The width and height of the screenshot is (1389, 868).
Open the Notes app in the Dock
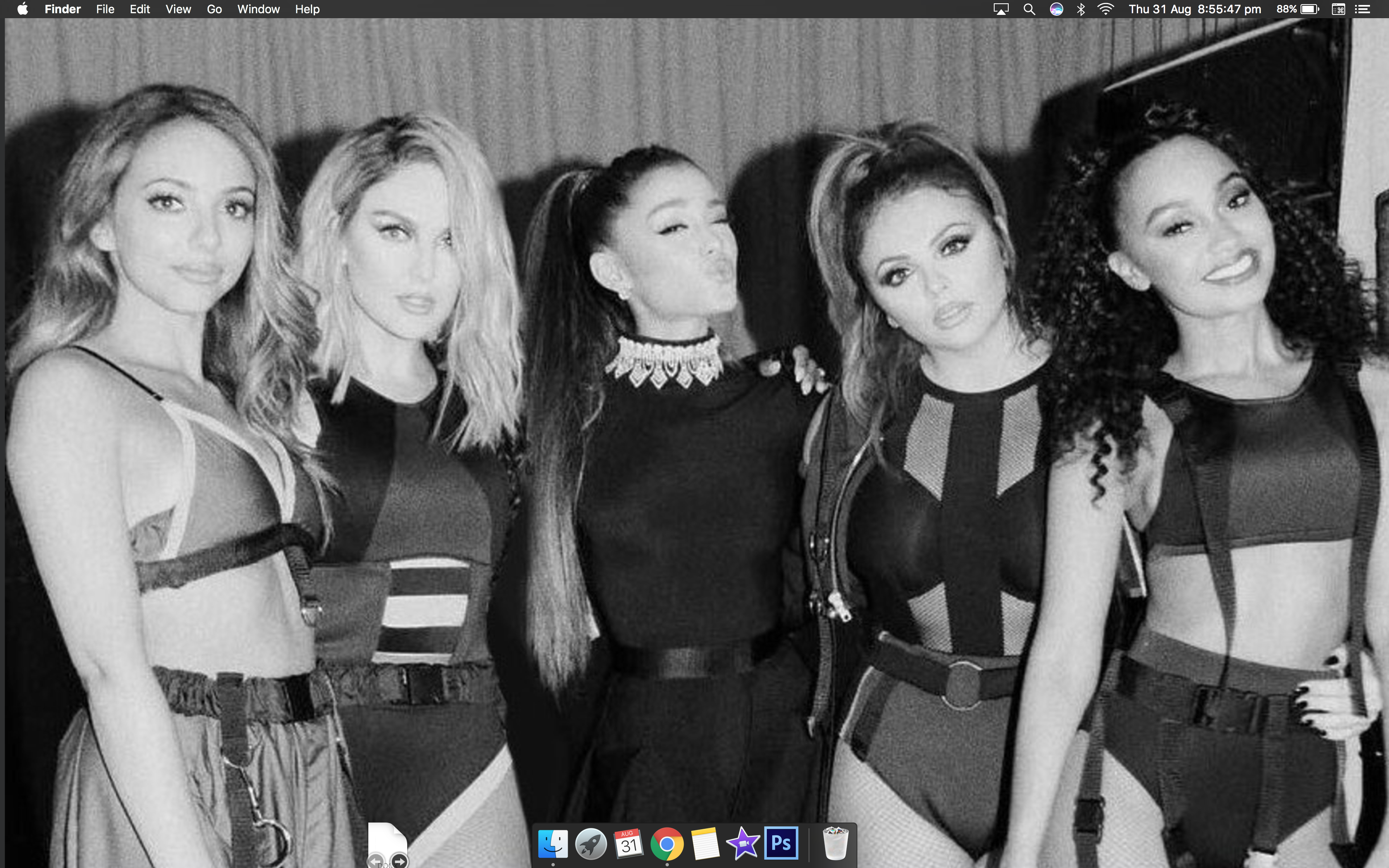point(705,844)
